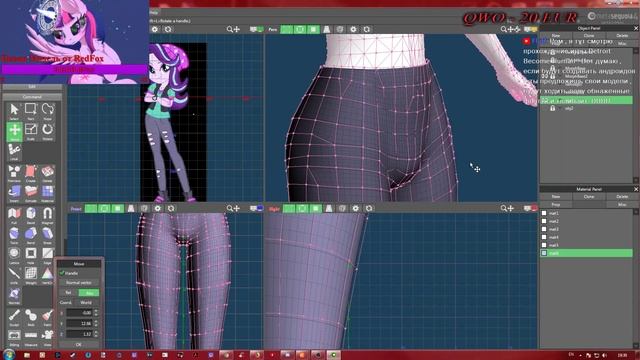The image size is (640, 360).
Task: Open the View command tool
Action: (47, 337)
